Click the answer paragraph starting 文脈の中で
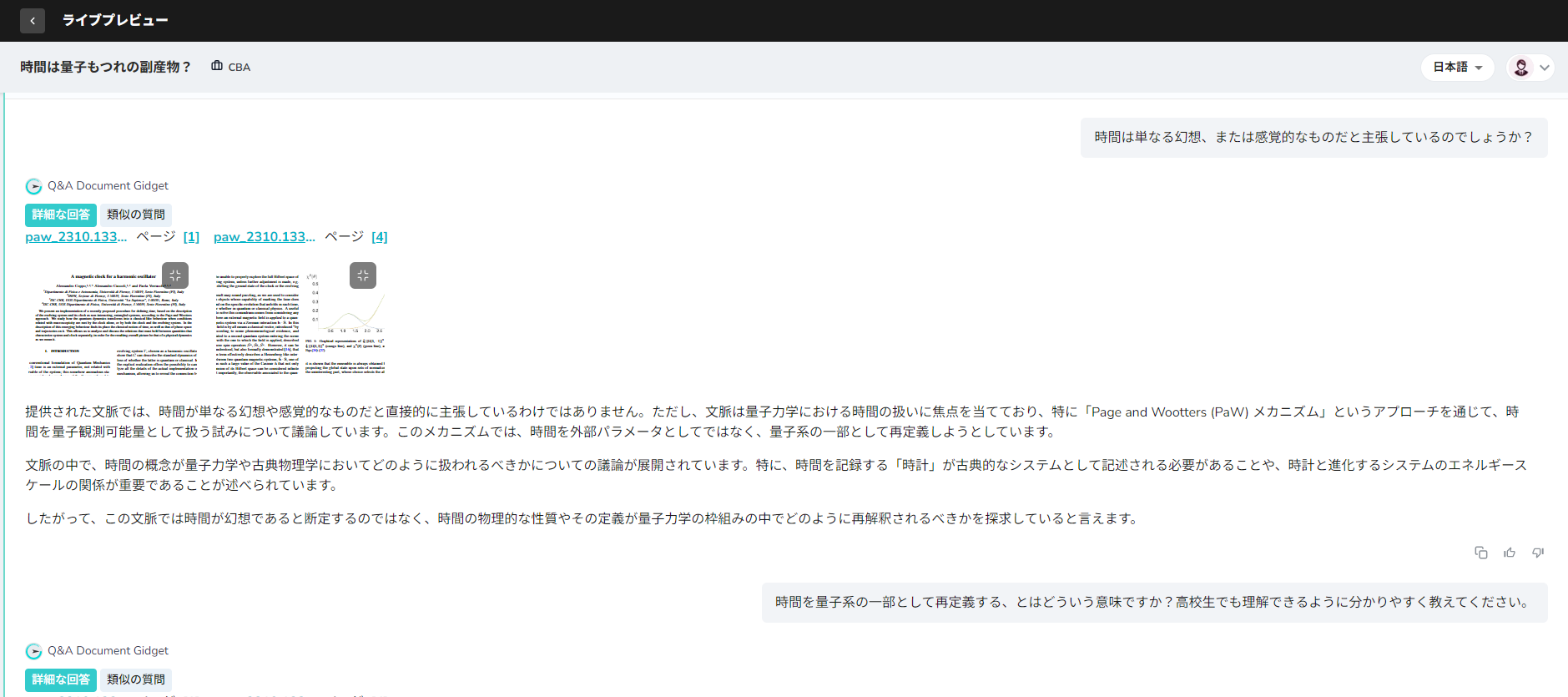This screenshot has width=1568, height=697. (x=777, y=475)
